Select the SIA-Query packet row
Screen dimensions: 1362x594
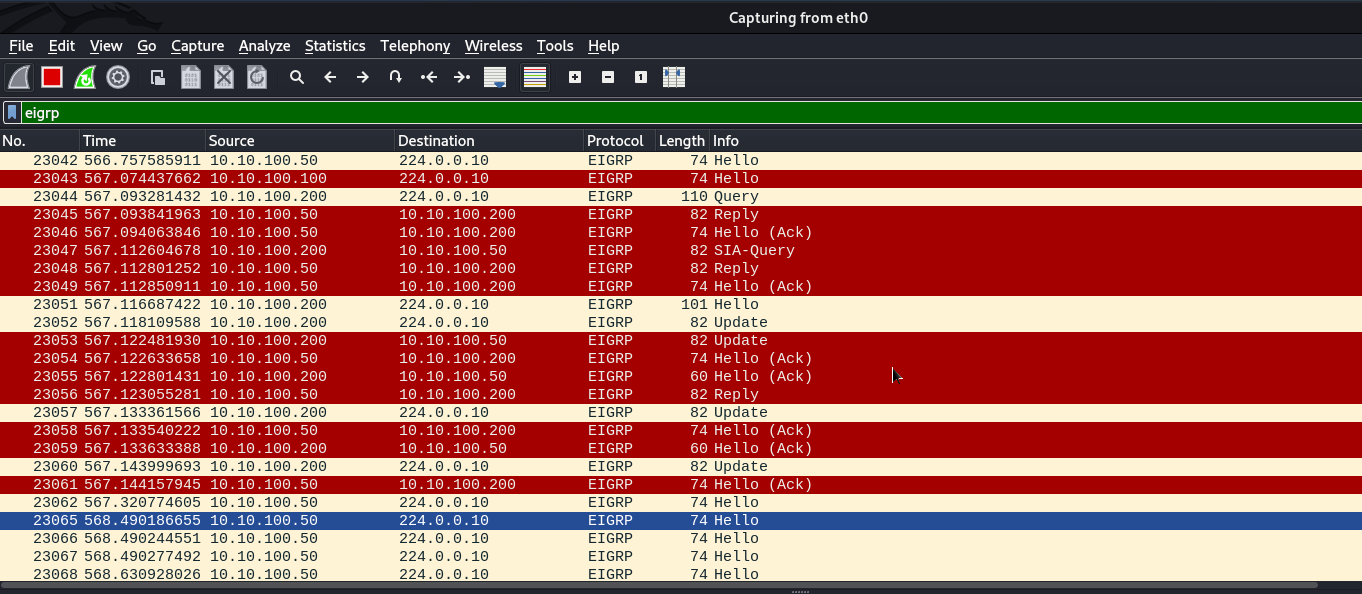(x=400, y=251)
